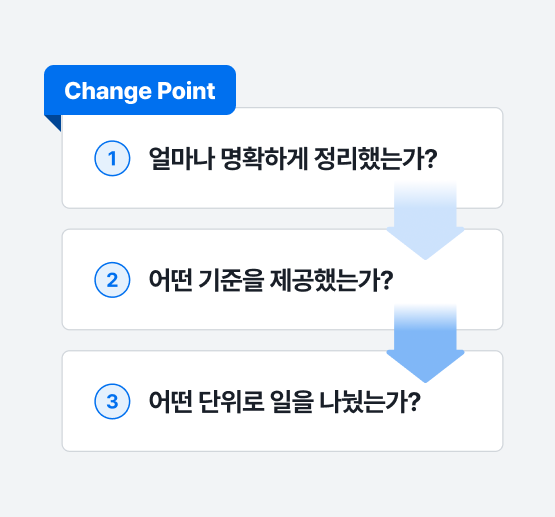The height and width of the screenshot is (517, 555).
Task: Click the question mark ending the second question
Action: pyautogui.click(x=387, y=280)
